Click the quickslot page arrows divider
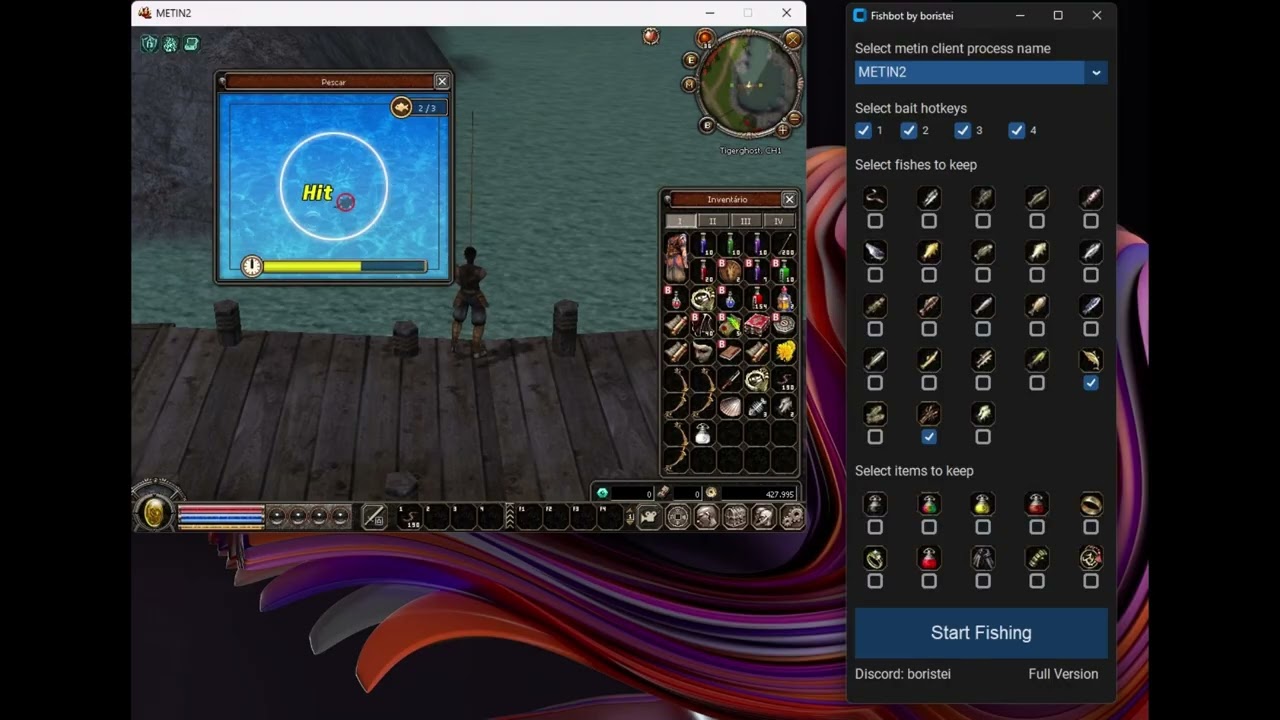This screenshot has width=1280, height=720. pos(509,516)
